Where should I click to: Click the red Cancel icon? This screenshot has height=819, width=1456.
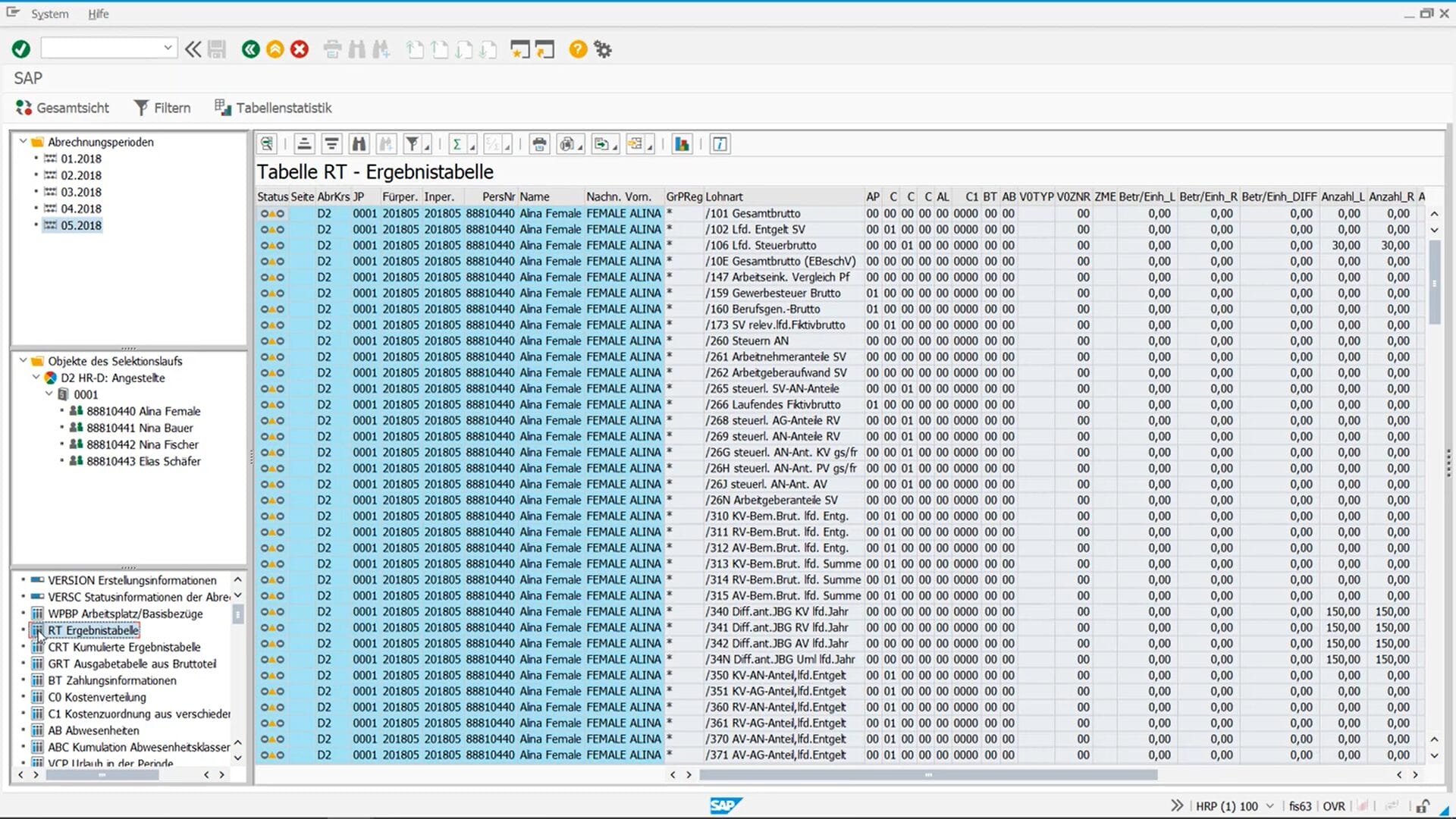click(300, 49)
